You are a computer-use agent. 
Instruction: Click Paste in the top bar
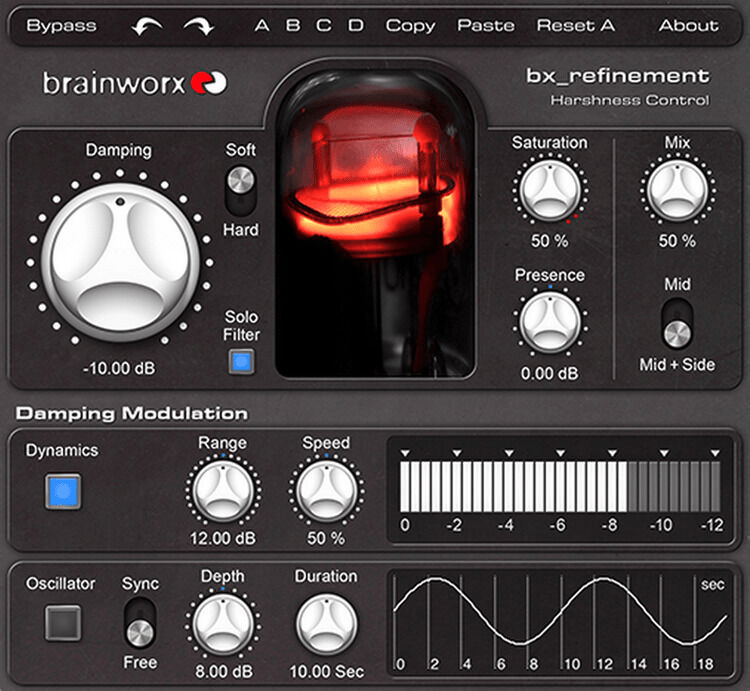coord(486,25)
